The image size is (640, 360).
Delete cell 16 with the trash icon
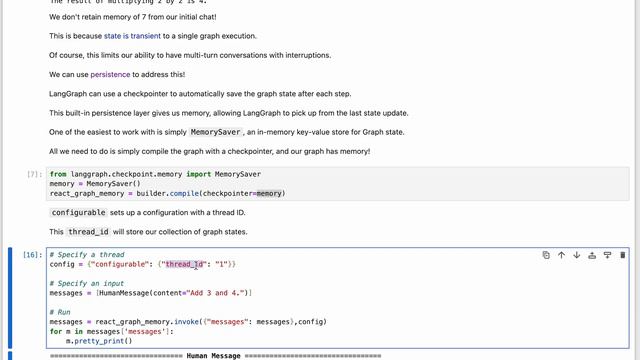tap(622, 255)
